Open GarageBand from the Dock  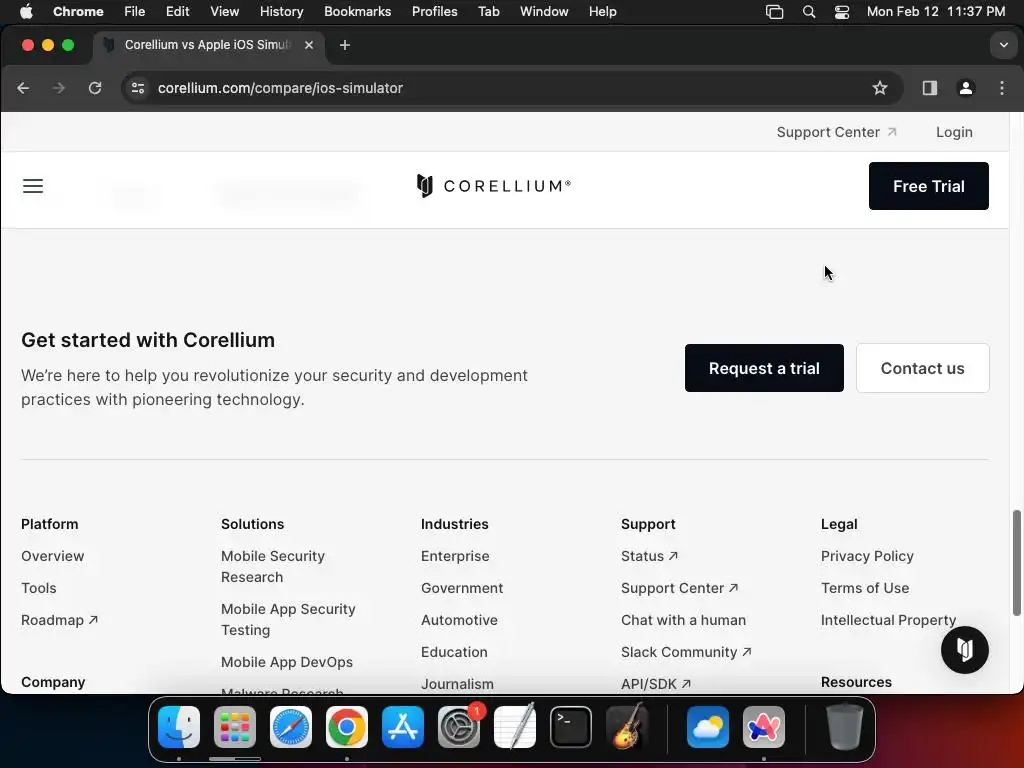pos(627,727)
